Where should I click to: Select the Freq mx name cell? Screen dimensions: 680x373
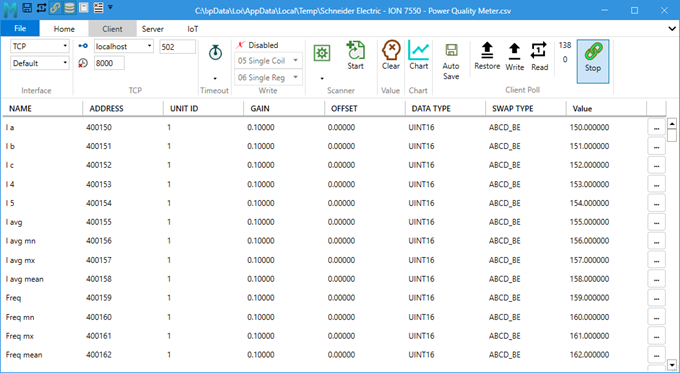(20, 336)
